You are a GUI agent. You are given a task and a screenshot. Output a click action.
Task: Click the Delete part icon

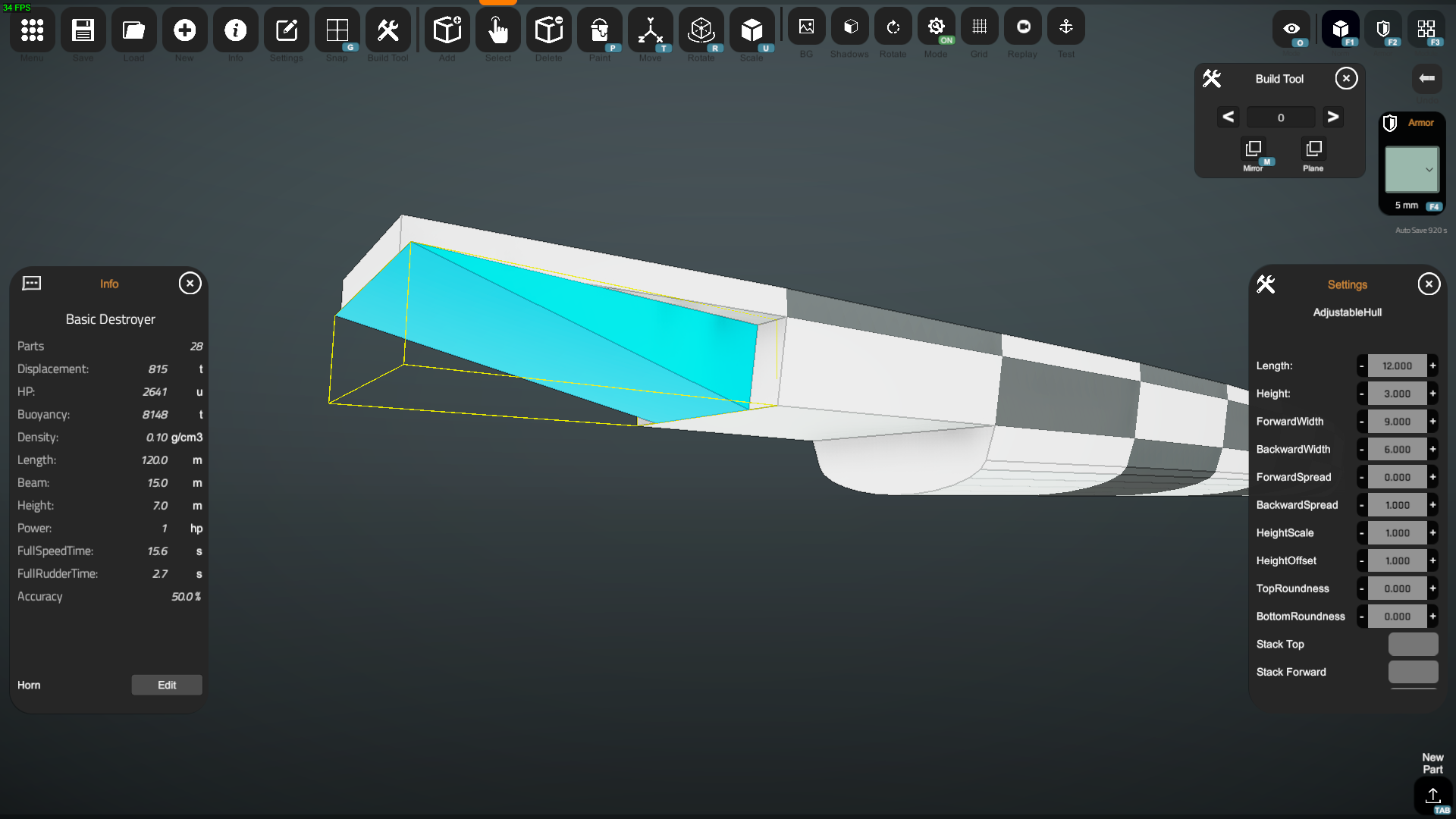548,30
